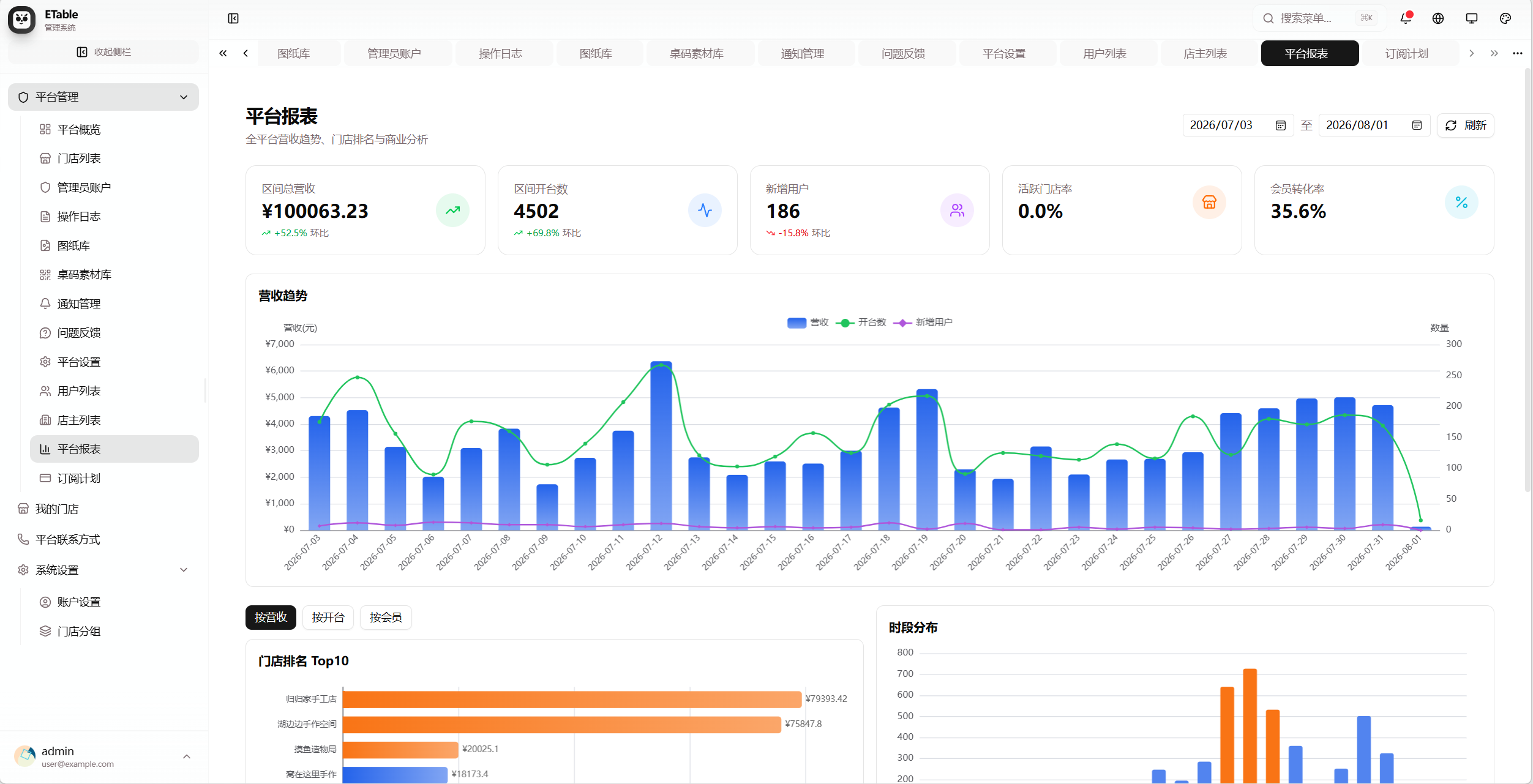
Task: Click the monitor display icon
Action: [x=1472, y=18]
